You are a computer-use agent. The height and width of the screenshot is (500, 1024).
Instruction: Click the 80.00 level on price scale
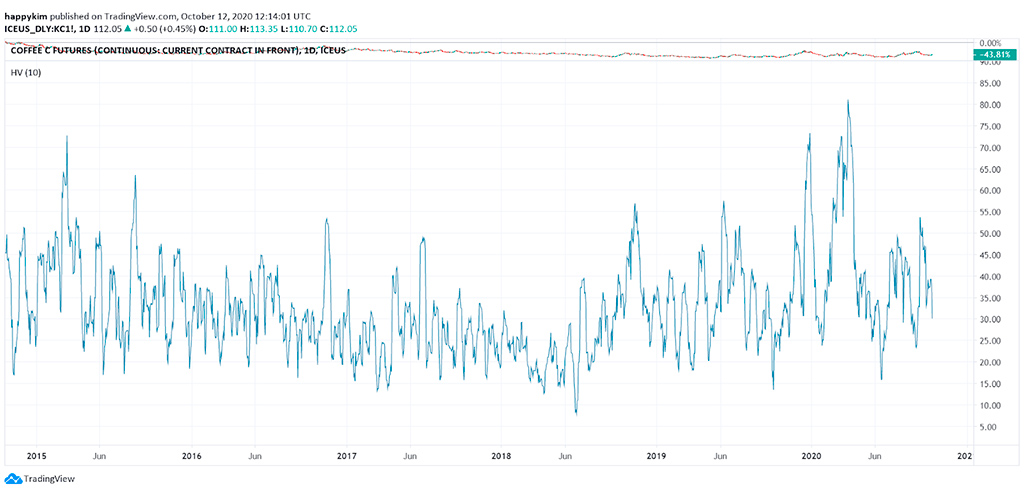(992, 105)
